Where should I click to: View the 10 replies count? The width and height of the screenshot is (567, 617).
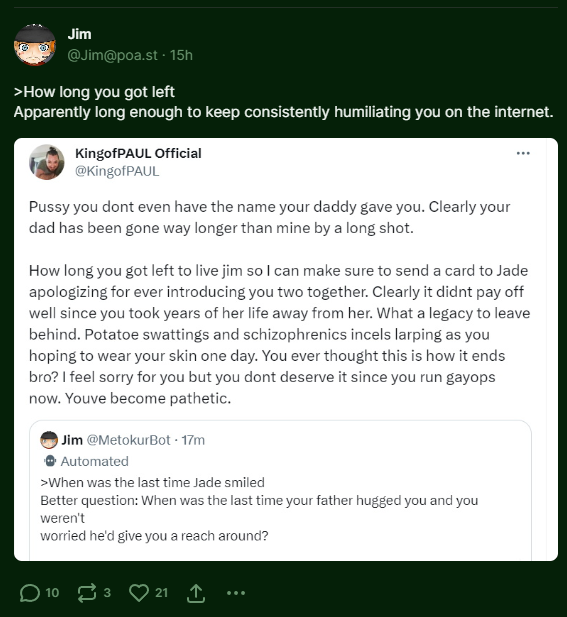point(52,593)
